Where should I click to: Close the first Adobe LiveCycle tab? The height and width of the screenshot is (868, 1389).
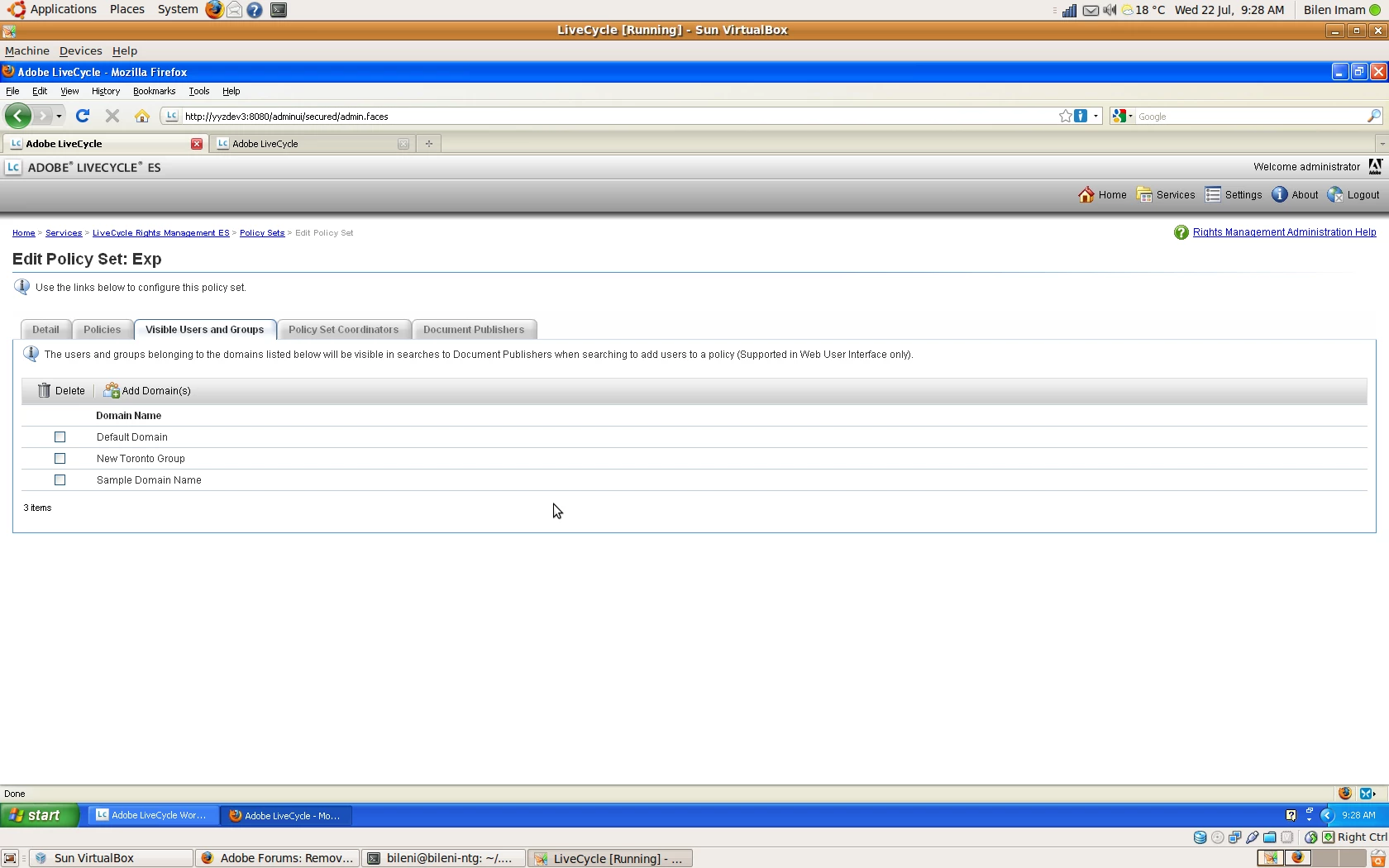pos(197,144)
